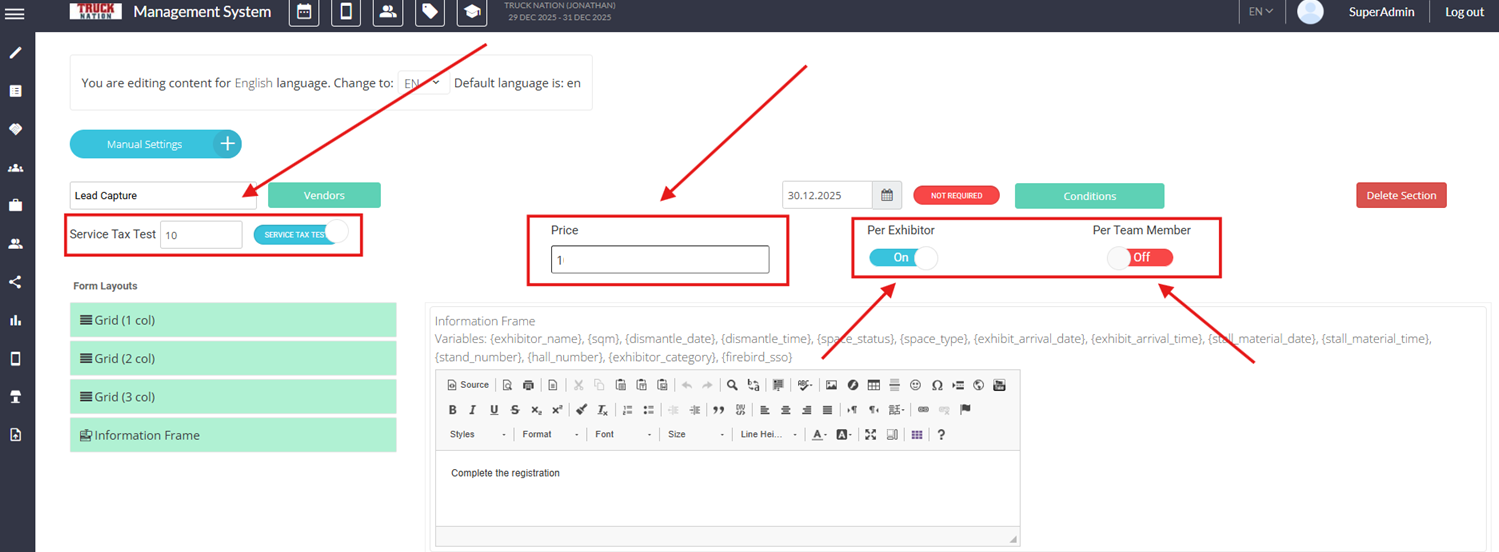Expand the Styles dropdown in editor
The height and width of the screenshot is (552, 1499).
pyautogui.click(x=478, y=435)
